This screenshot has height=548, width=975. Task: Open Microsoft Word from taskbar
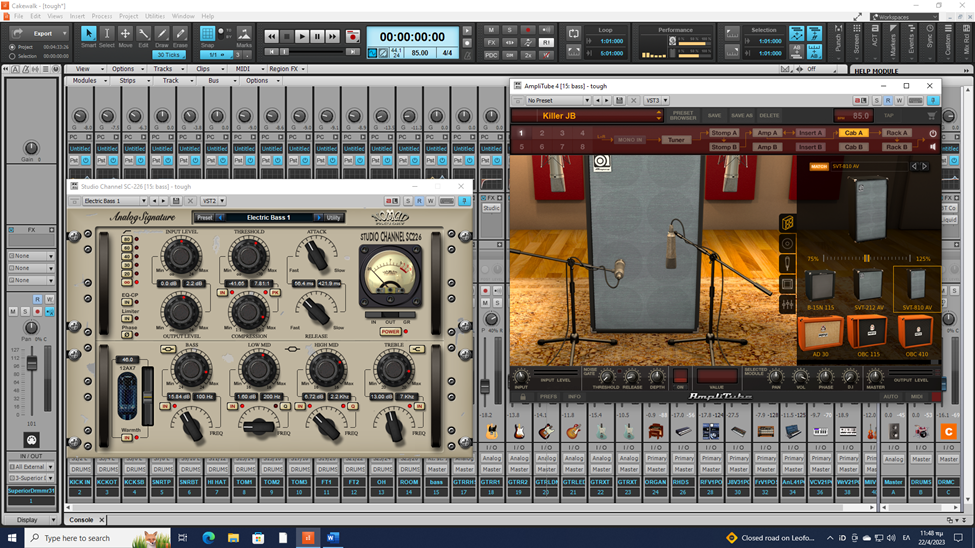[x=333, y=537]
